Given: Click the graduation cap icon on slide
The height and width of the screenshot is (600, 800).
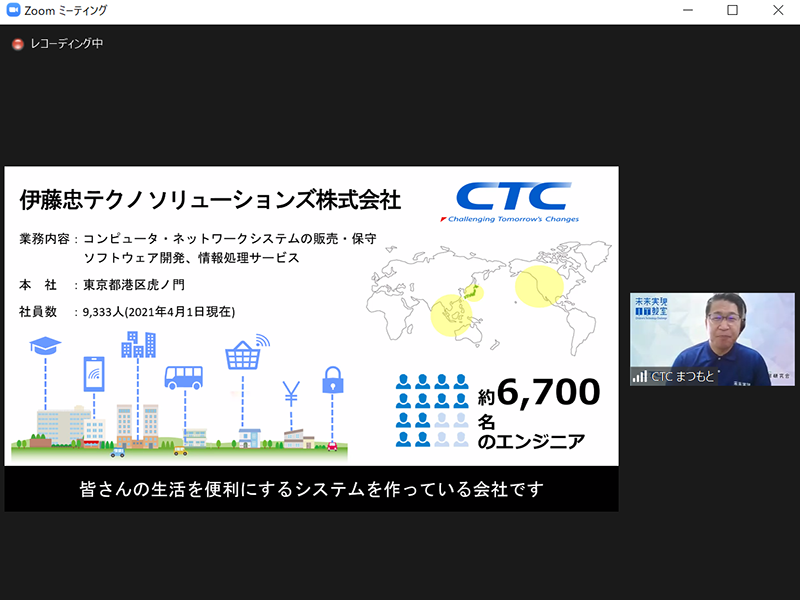Looking at the screenshot, I should click(45, 346).
